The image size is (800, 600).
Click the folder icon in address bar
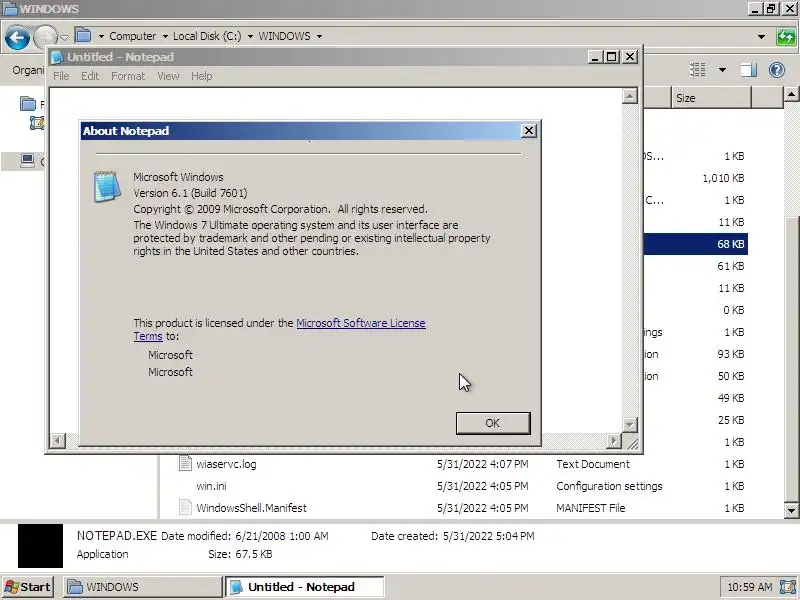pyautogui.click(x=83, y=36)
